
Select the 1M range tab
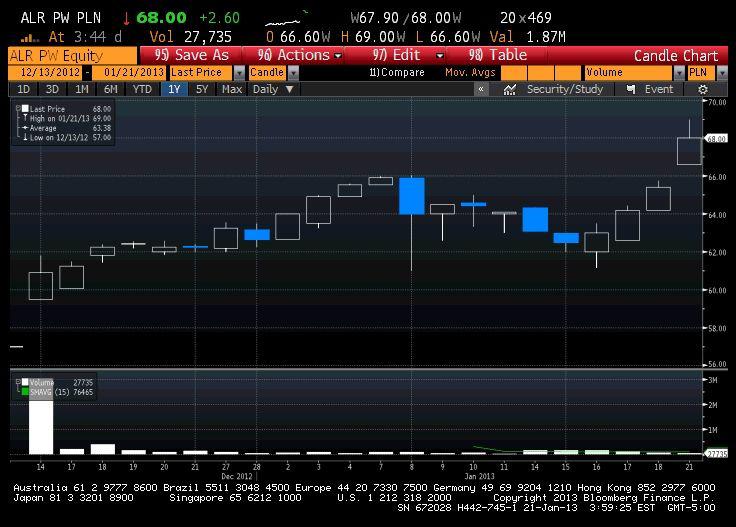tap(82, 89)
